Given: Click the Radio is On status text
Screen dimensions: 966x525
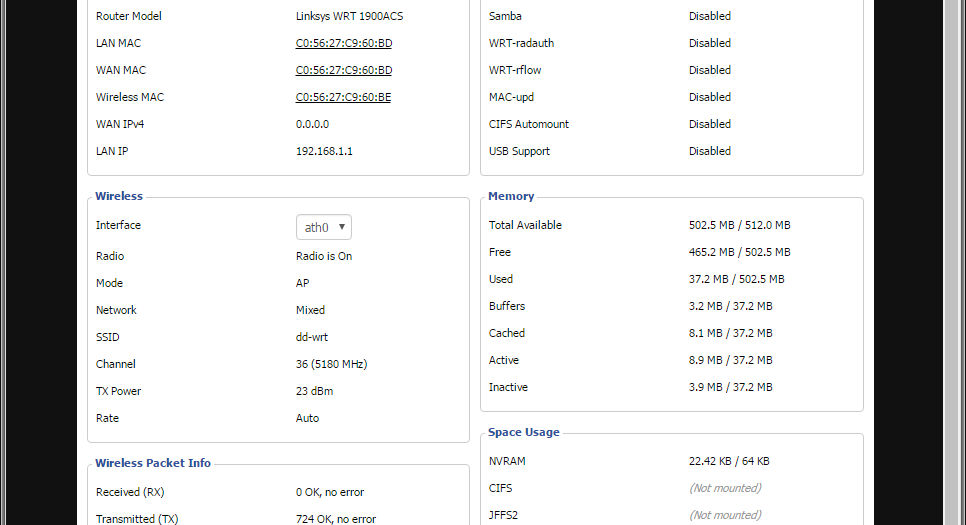Looking at the screenshot, I should [x=324, y=256].
